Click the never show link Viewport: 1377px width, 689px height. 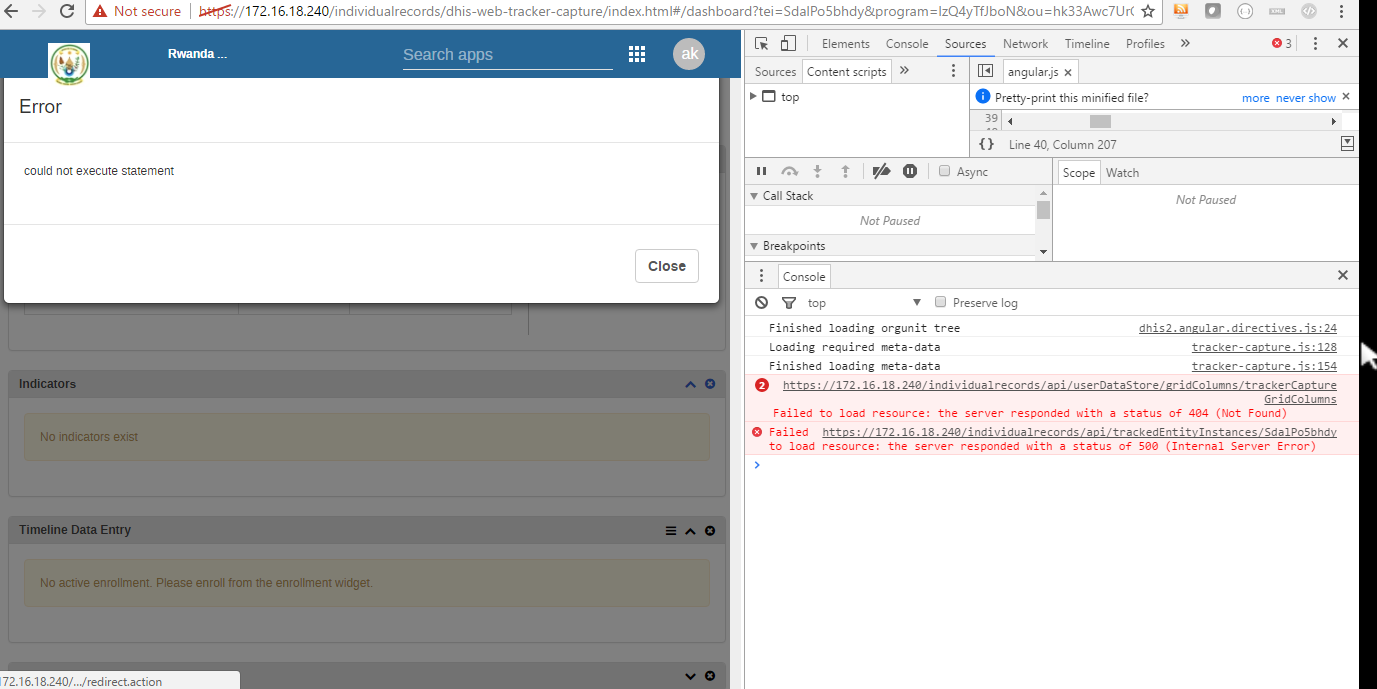[1305, 98]
